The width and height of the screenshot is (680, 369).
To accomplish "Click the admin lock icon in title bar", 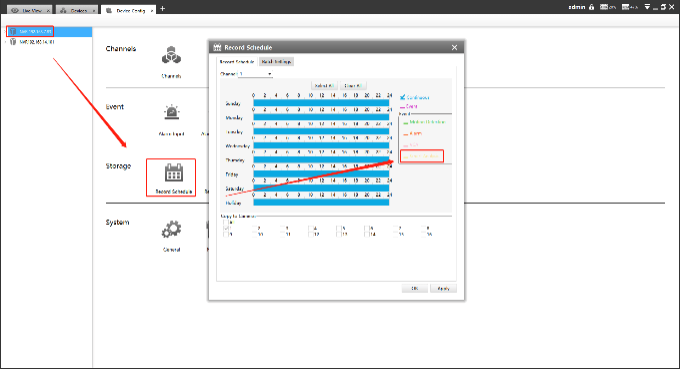I will tap(592, 7).
